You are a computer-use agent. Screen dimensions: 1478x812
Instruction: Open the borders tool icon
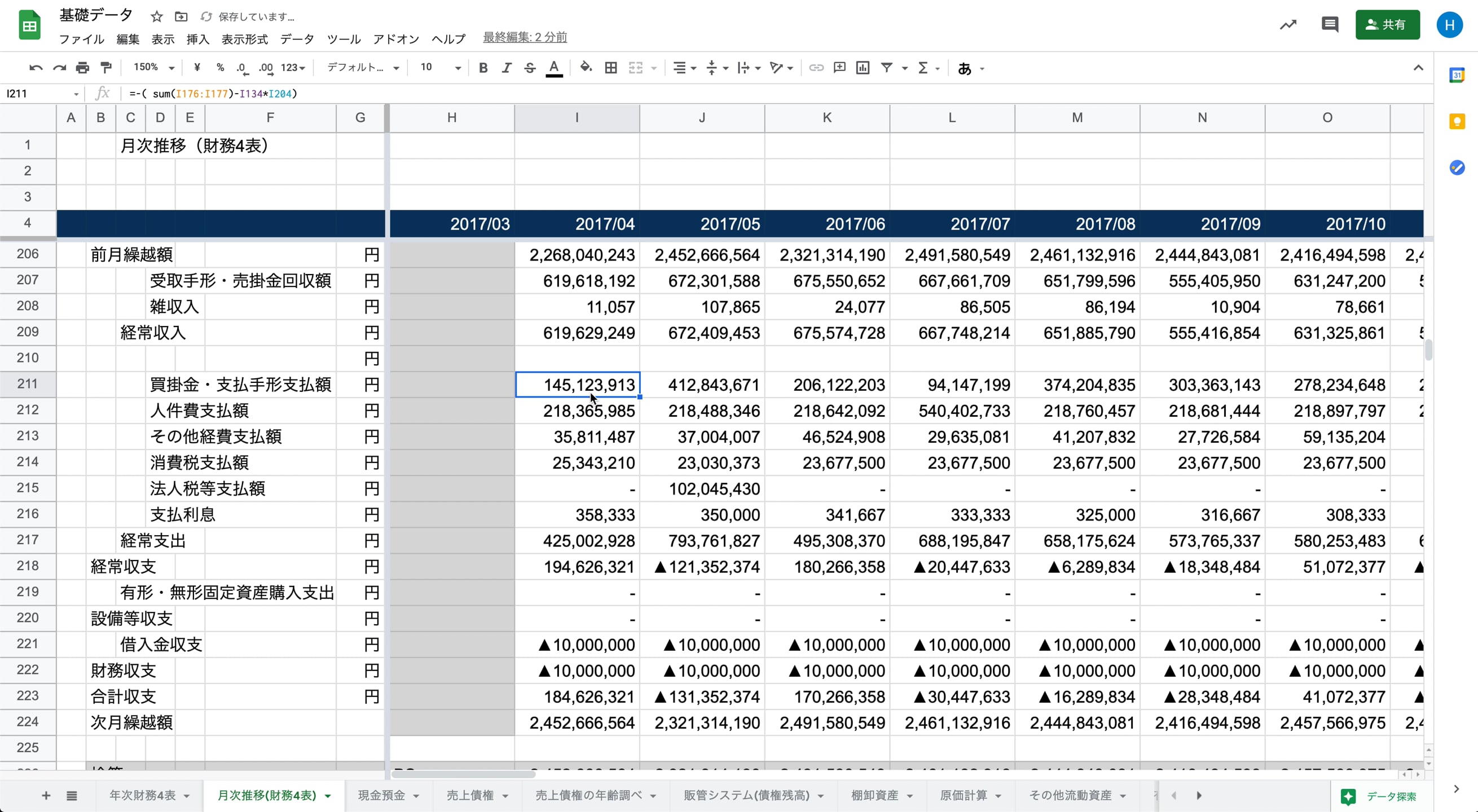[x=611, y=68]
